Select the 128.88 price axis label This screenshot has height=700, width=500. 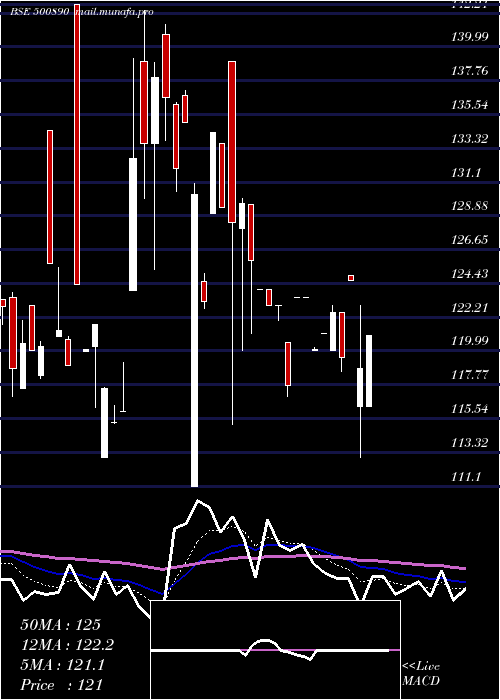(470, 207)
